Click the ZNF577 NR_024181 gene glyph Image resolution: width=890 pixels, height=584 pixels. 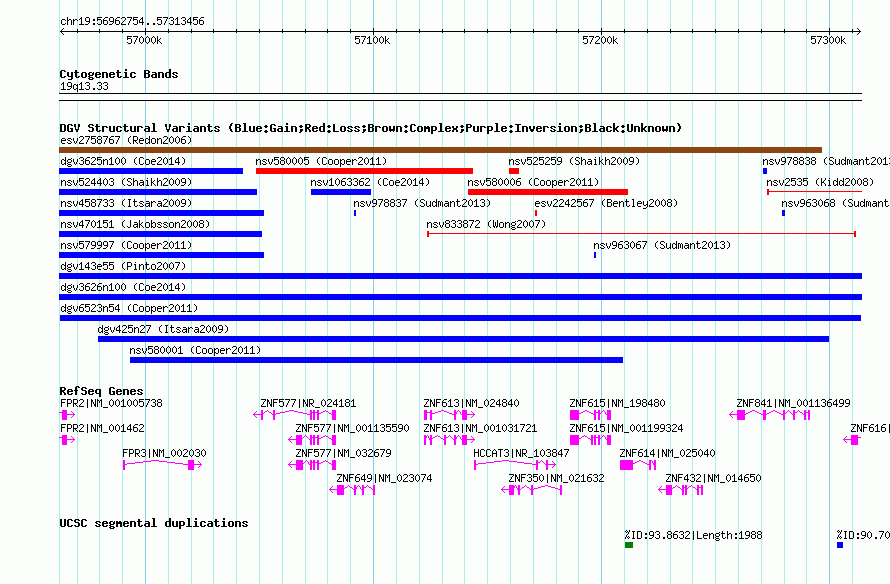pyautogui.click(x=295, y=415)
